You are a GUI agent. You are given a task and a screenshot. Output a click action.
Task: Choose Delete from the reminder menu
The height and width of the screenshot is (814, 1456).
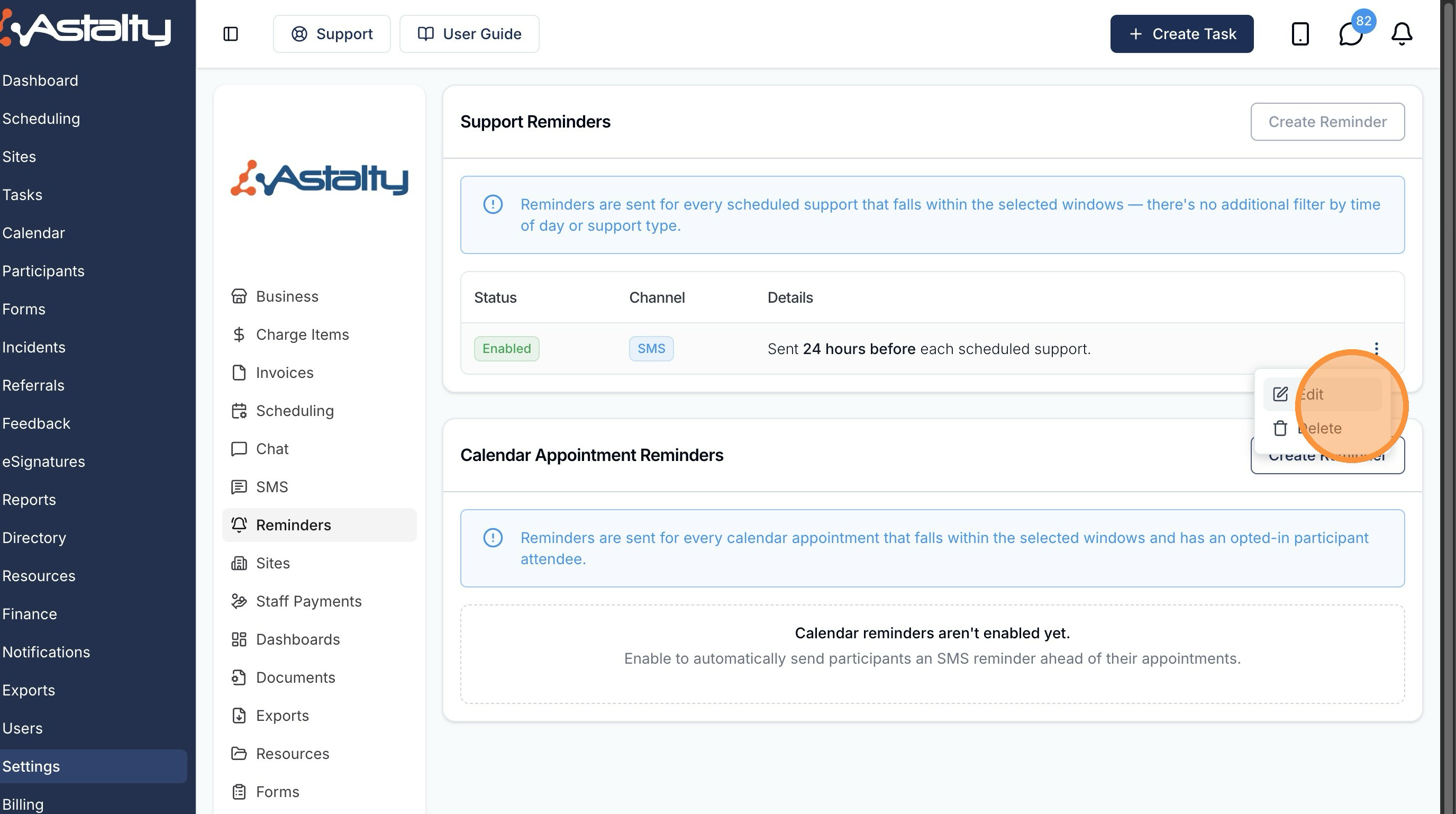(1323, 428)
